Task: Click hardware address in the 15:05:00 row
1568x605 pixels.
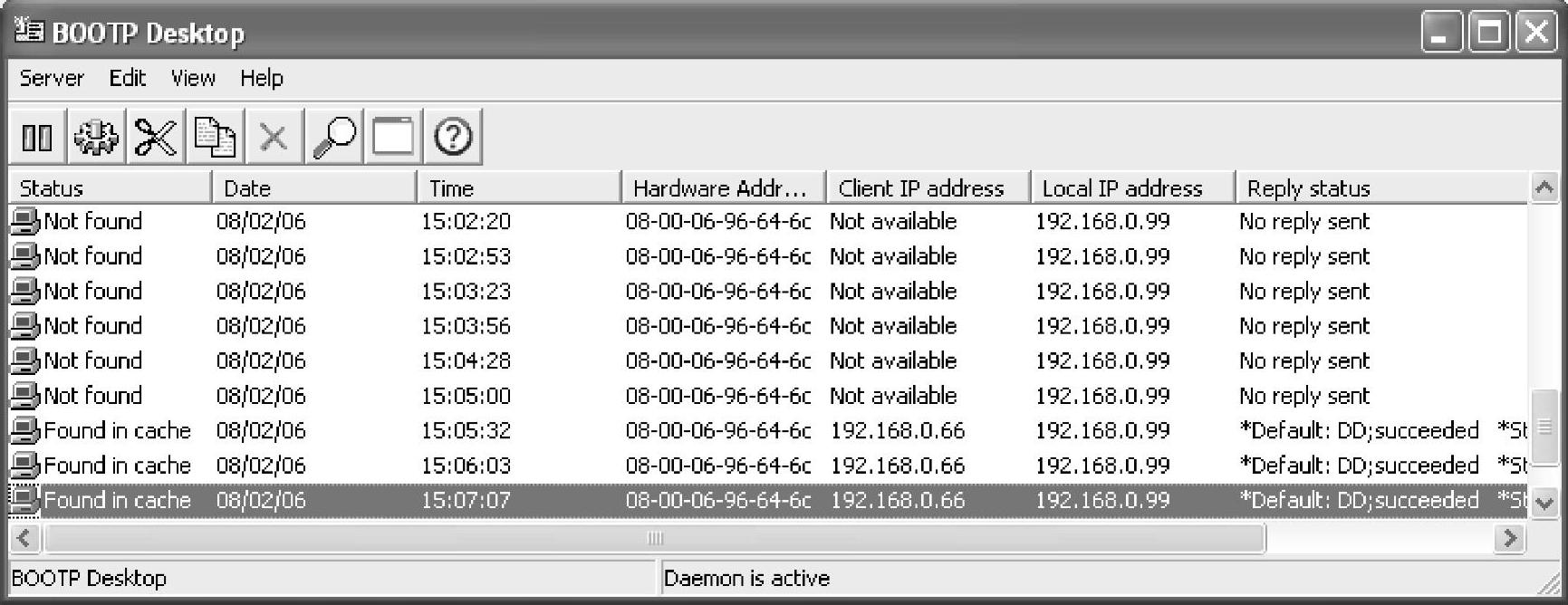Action: click(x=718, y=396)
